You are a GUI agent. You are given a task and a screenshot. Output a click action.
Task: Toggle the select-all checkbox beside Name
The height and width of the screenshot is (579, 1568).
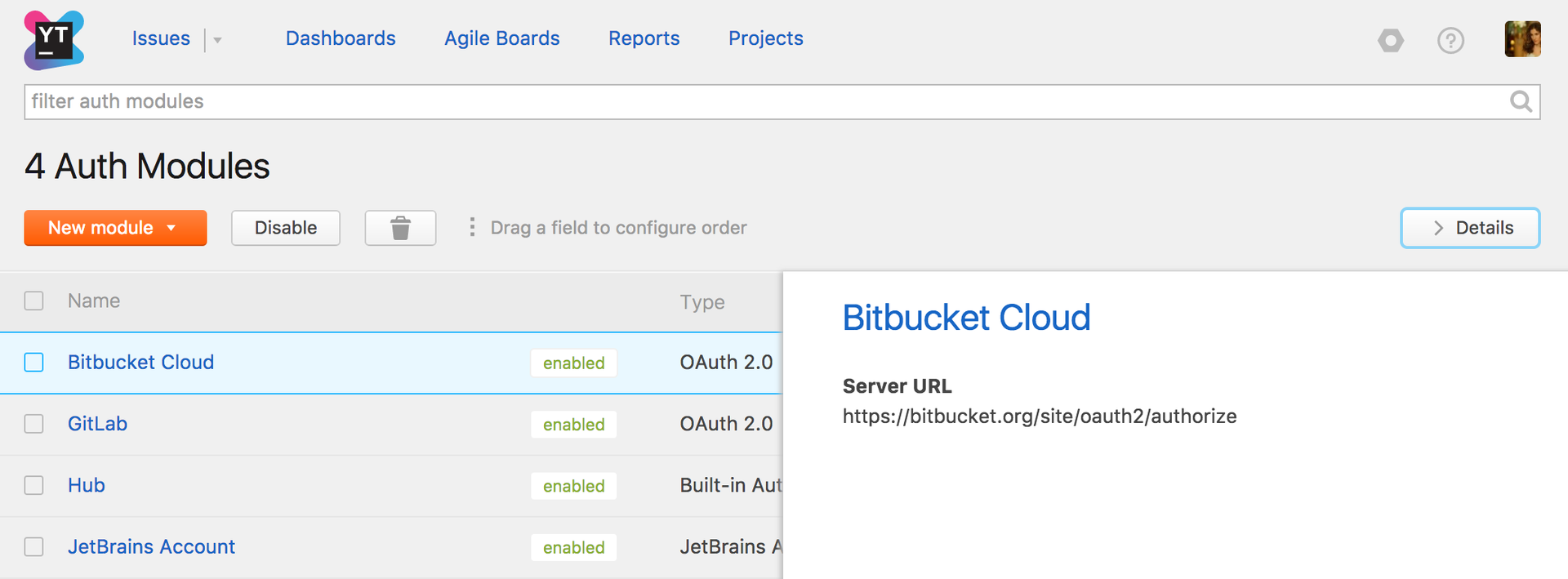click(34, 301)
